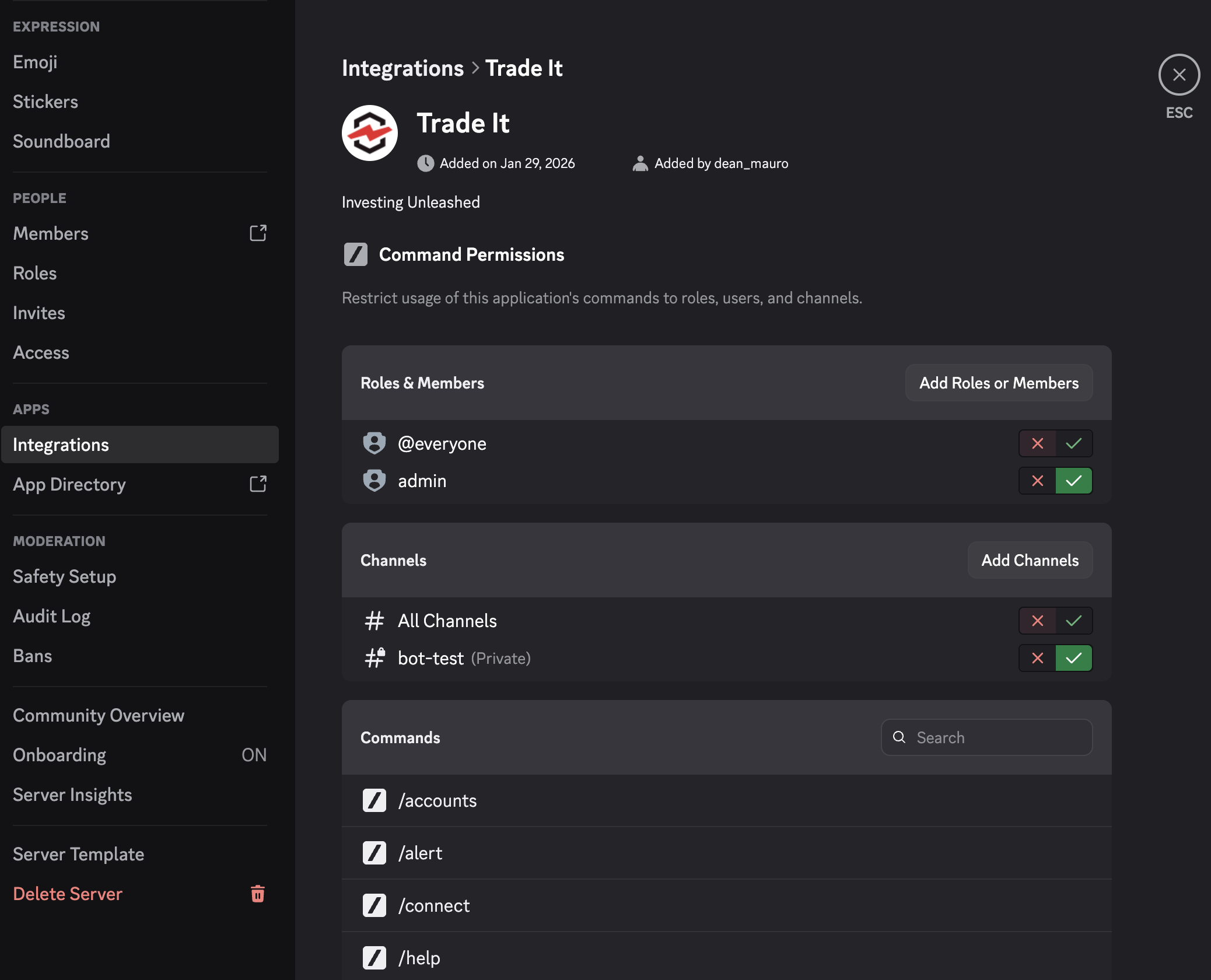Screen dimensions: 1211x980
Task: Go back via Integrations breadcrumb
Action: (402, 68)
